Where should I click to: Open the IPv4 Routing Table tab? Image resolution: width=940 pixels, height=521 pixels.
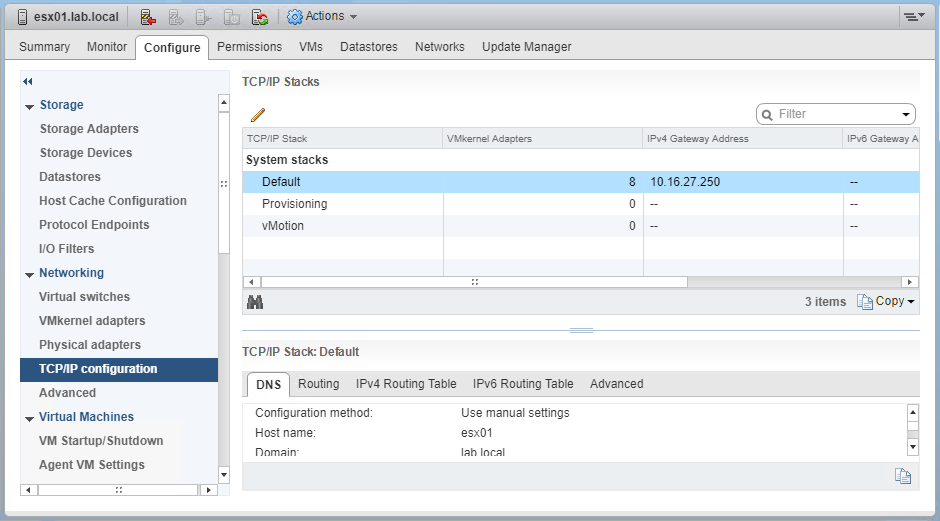pos(406,384)
